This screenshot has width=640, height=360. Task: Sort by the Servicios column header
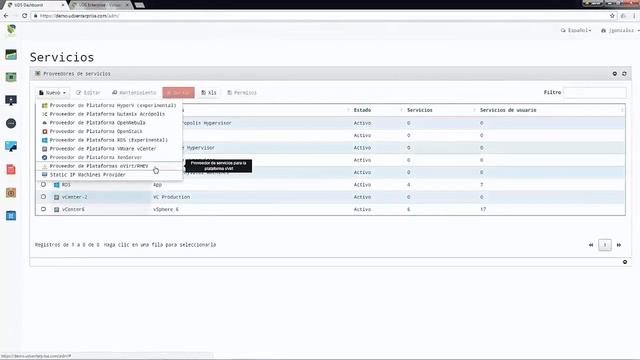tap(420, 110)
